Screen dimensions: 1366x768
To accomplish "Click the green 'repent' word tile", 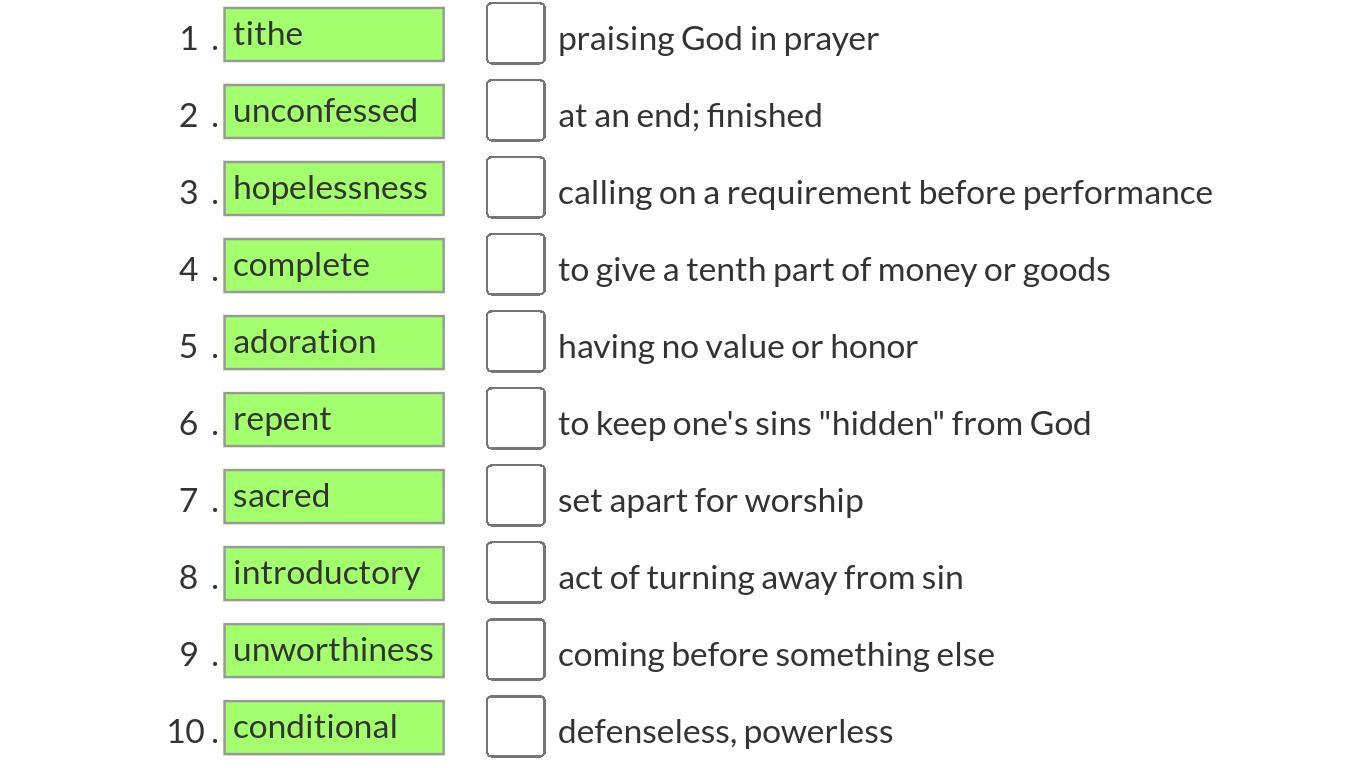I will coord(334,420).
